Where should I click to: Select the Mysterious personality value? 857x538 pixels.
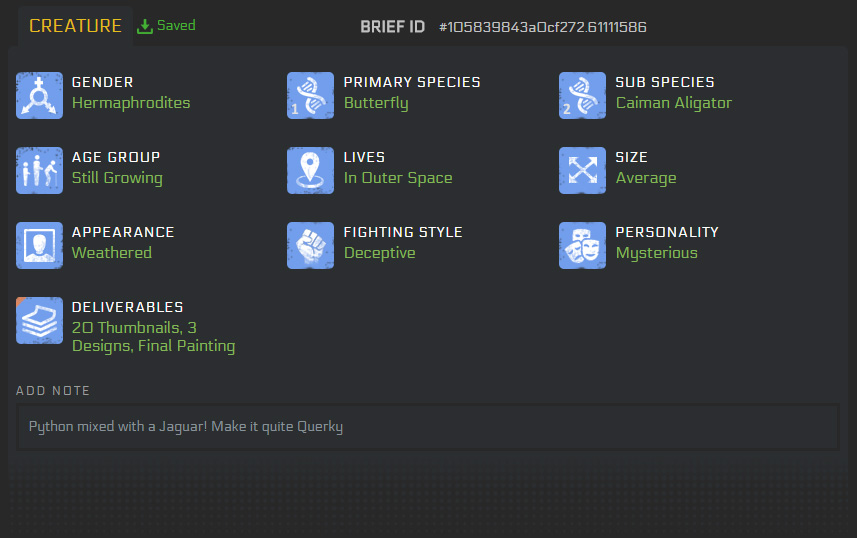click(656, 253)
